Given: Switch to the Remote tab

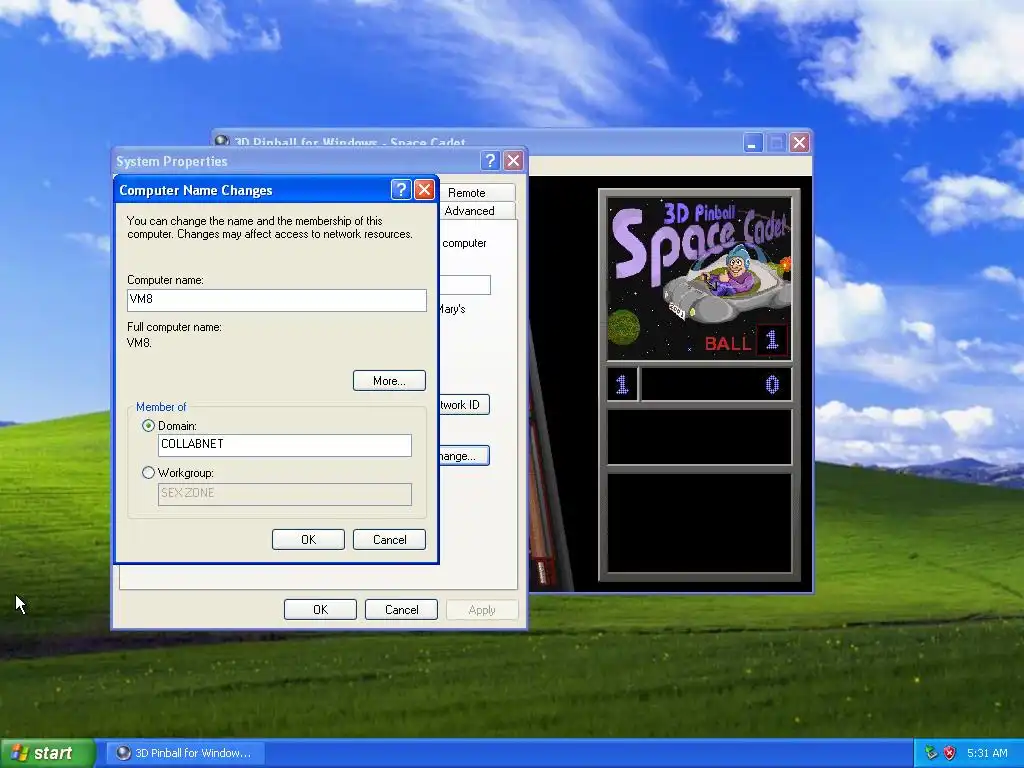Looking at the screenshot, I should tap(476, 193).
